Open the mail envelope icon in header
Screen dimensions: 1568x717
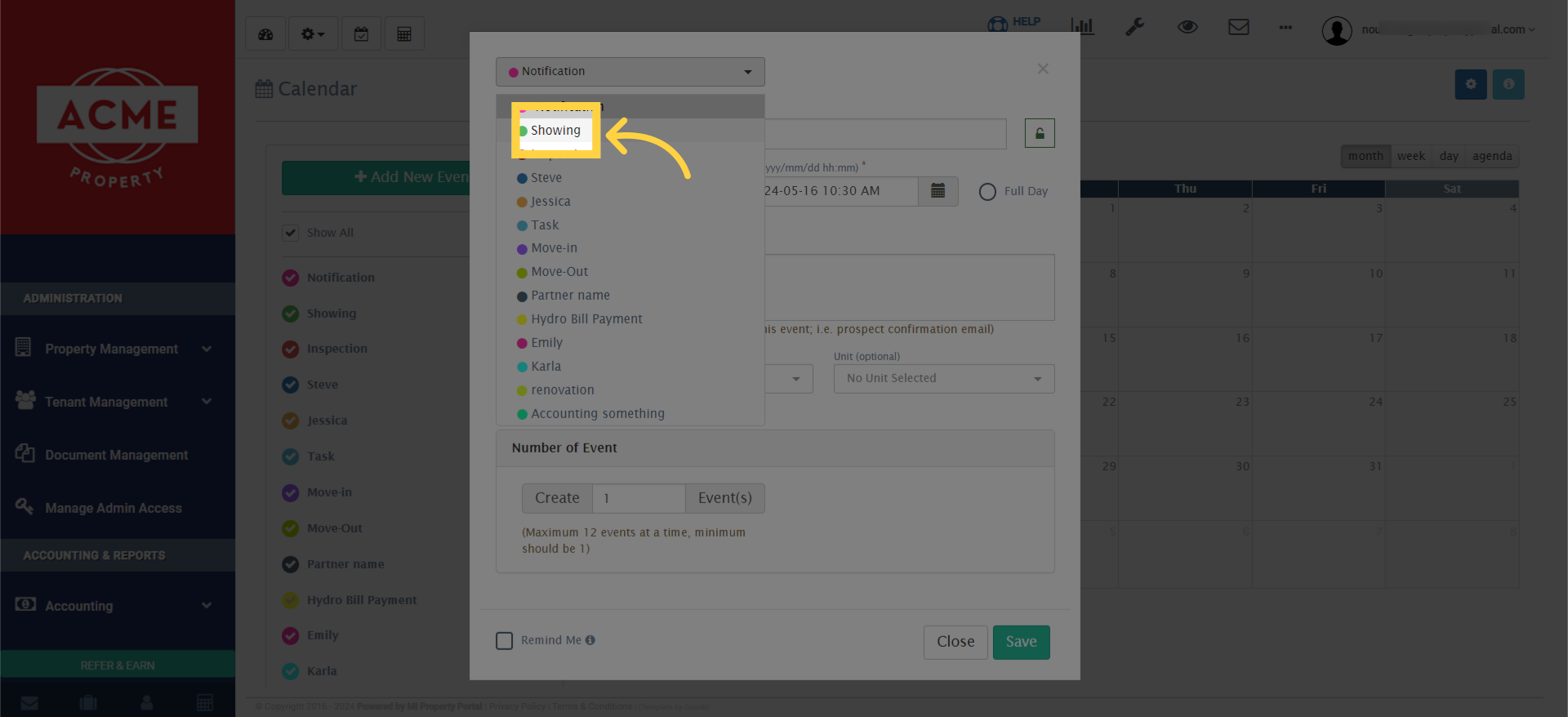pyautogui.click(x=1239, y=27)
